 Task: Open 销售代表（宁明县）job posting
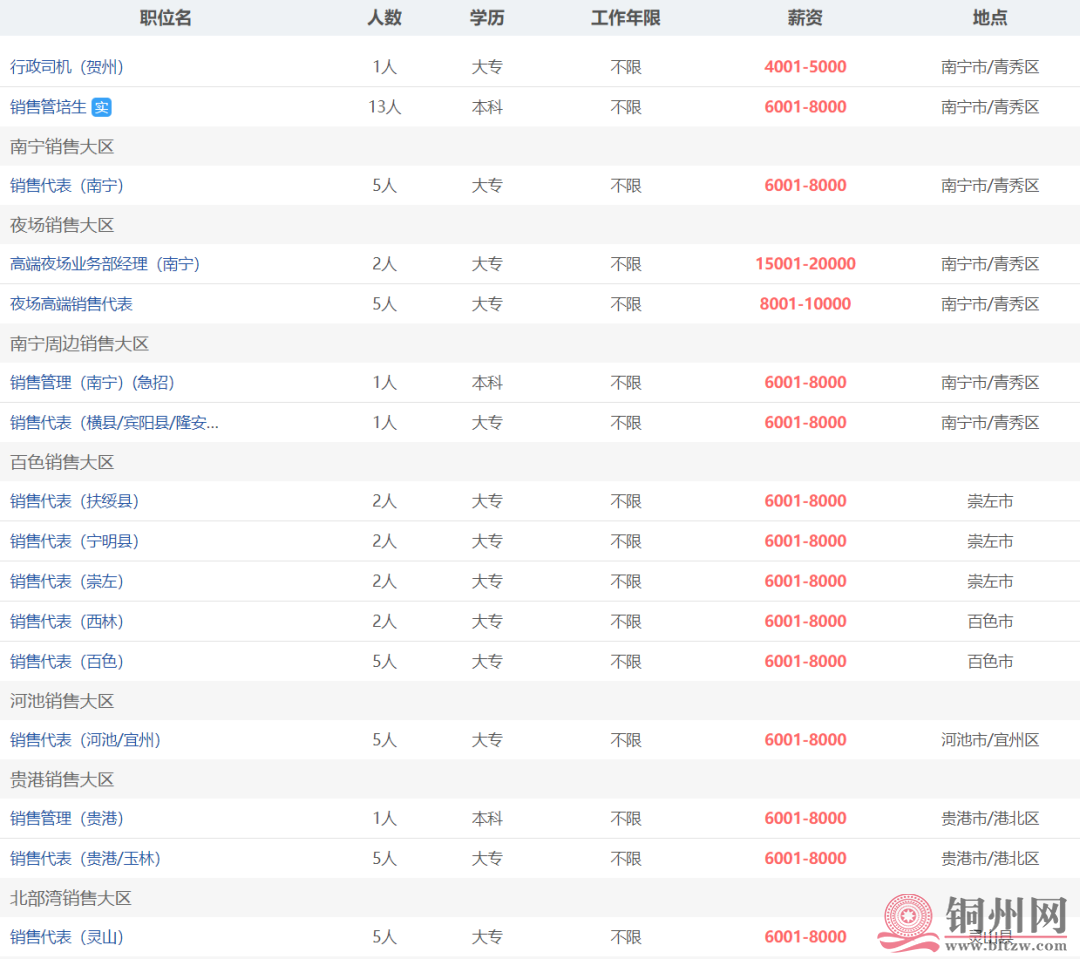[x=74, y=541]
